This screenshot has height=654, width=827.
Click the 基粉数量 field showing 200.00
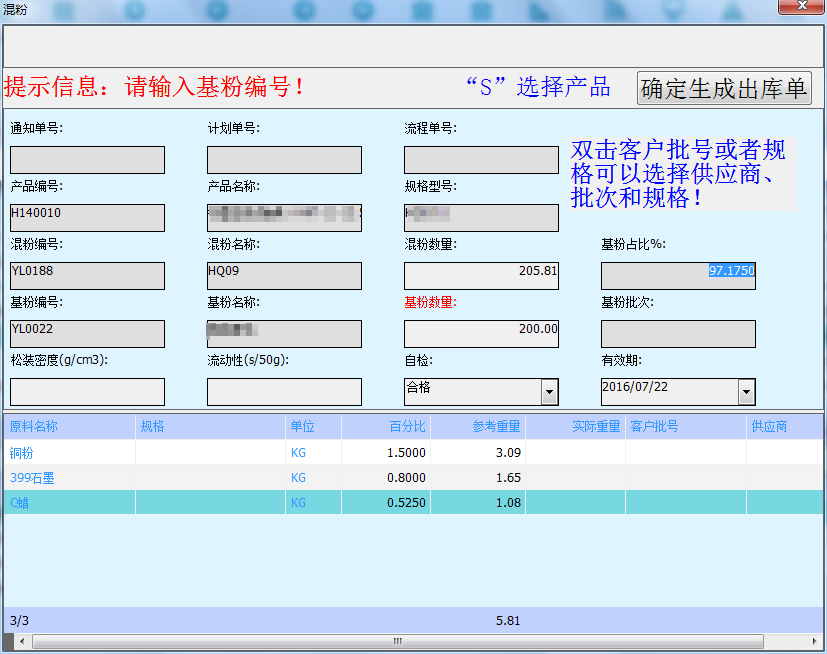point(481,334)
